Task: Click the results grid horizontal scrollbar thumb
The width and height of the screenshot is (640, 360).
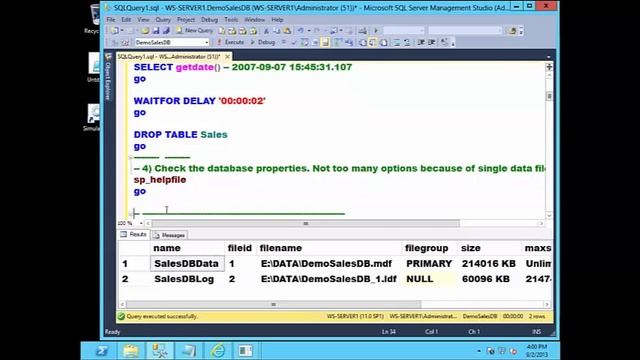Action: tap(273, 304)
